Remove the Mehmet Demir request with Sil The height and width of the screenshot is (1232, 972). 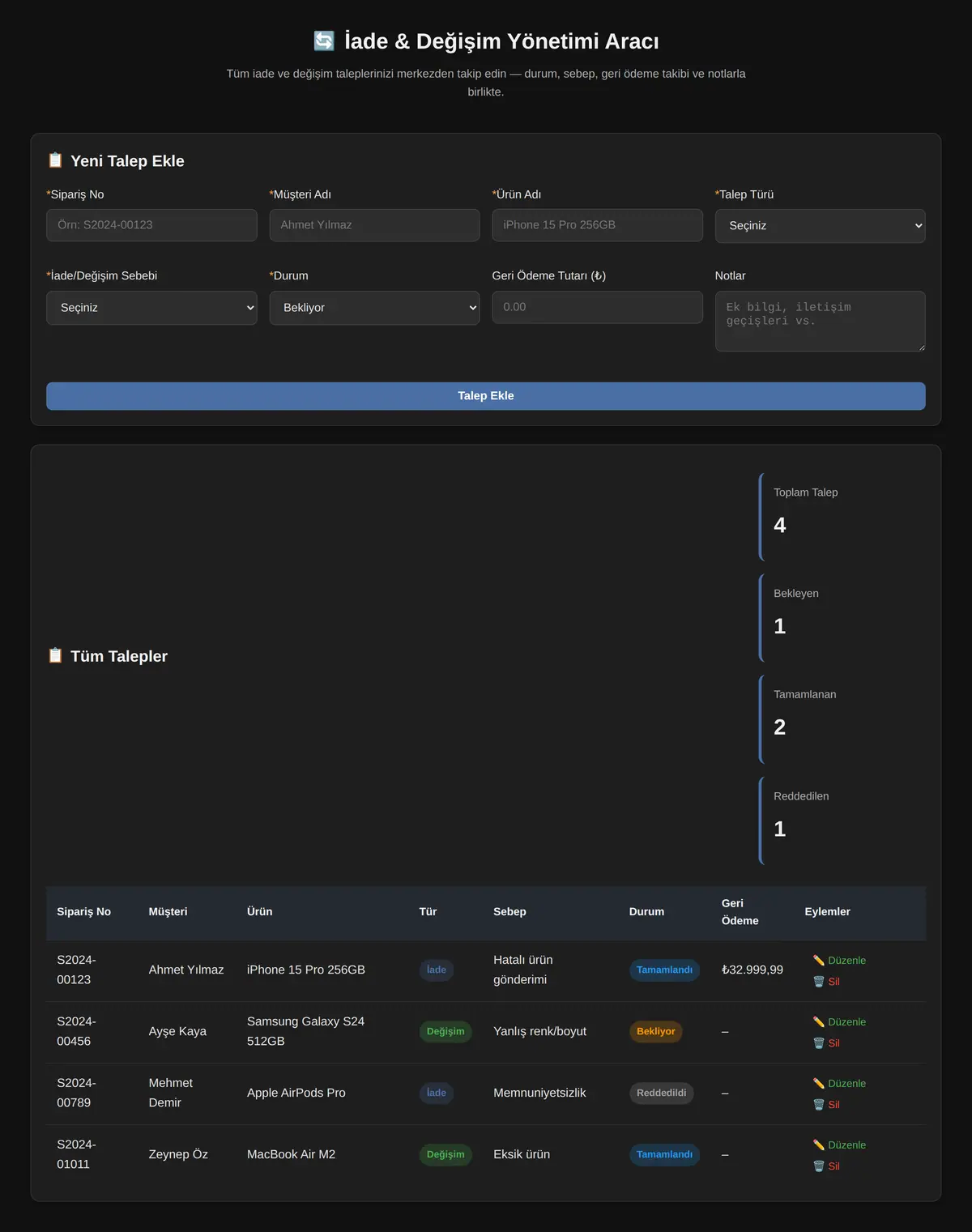[826, 1104]
